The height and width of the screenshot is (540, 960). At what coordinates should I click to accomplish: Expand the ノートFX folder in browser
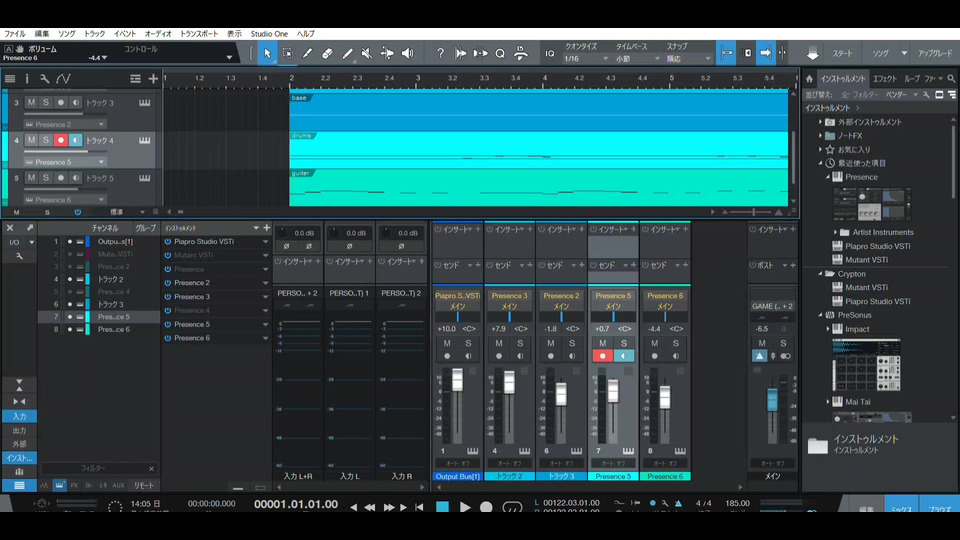pyautogui.click(x=821, y=135)
